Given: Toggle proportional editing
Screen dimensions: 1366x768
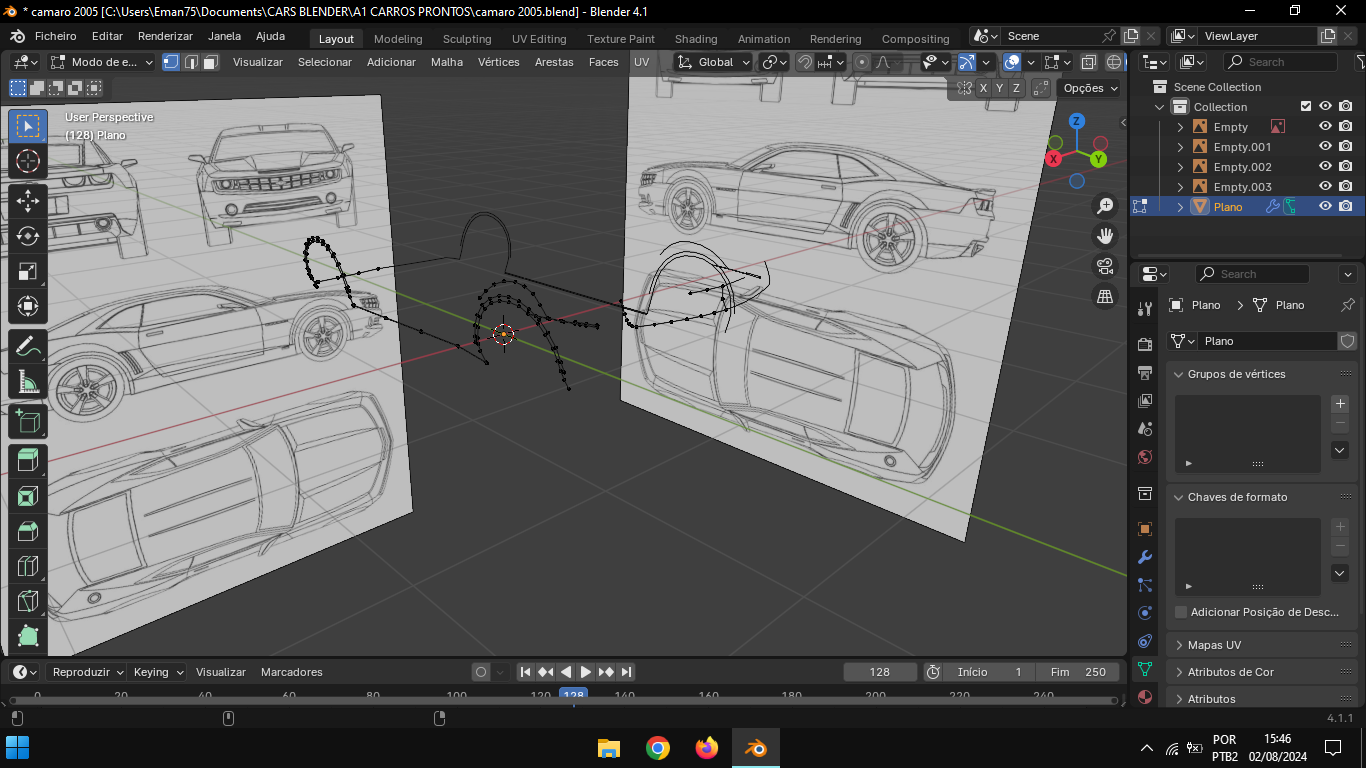Looking at the screenshot, I should 862,62.
